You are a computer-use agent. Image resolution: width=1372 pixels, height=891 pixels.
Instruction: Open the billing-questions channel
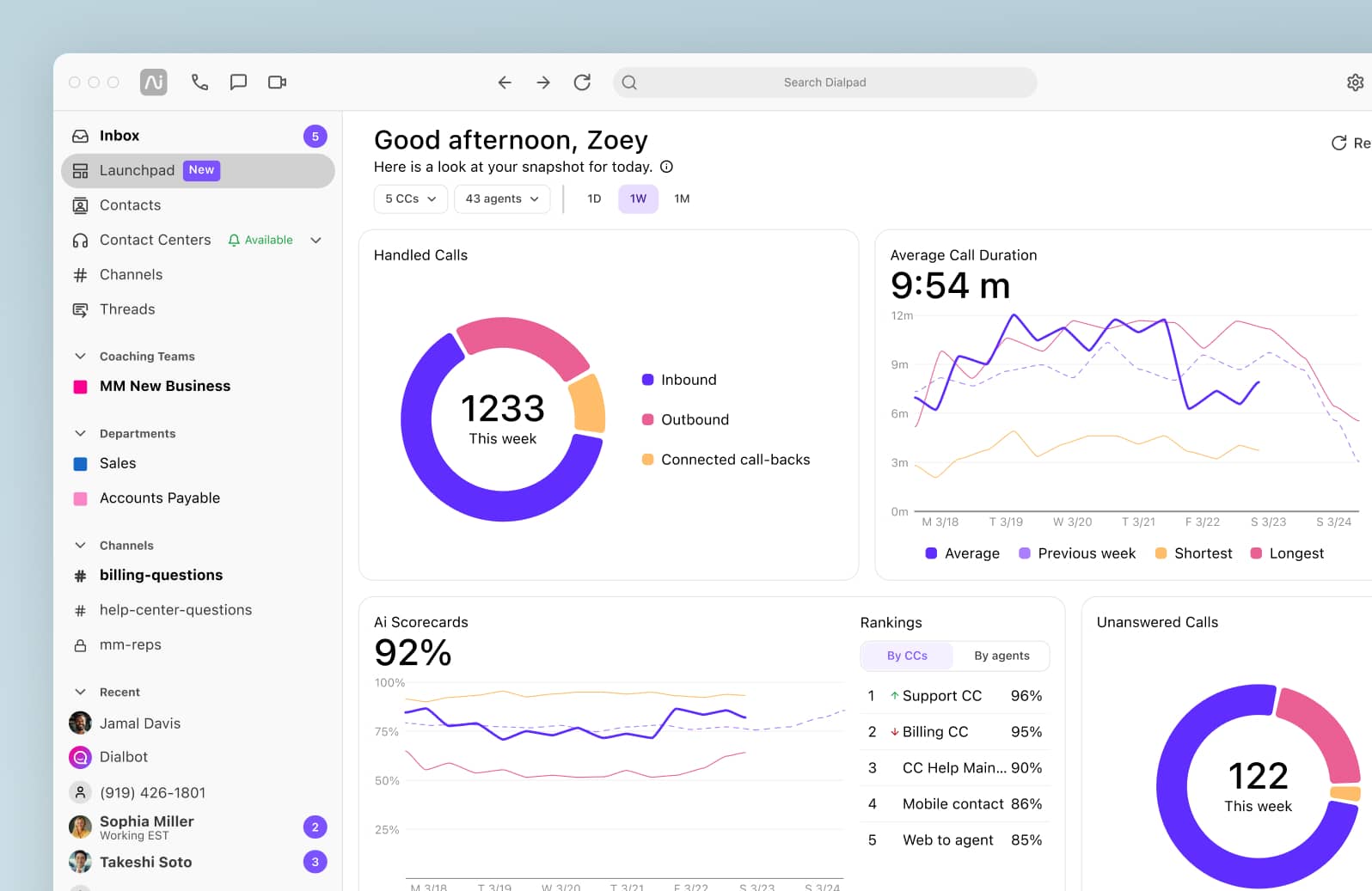coord(161,576)
